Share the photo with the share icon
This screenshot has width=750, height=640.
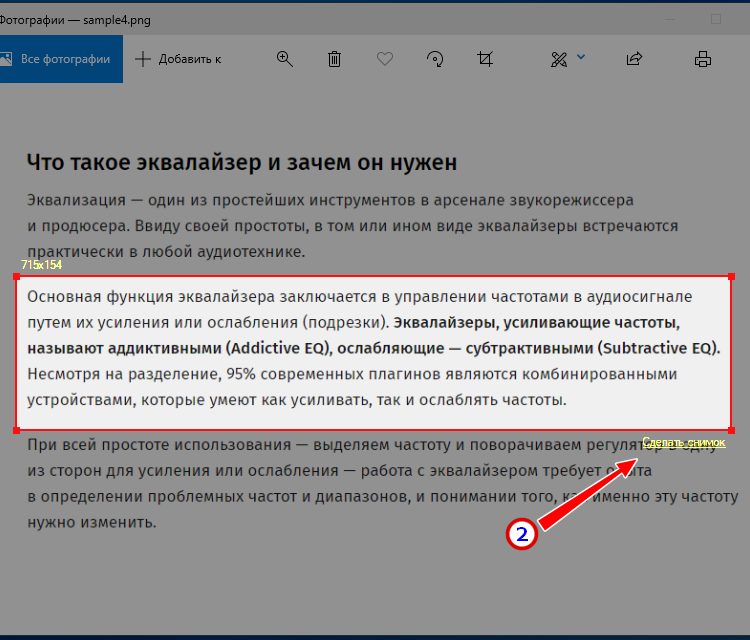click(x=634, y=59)
